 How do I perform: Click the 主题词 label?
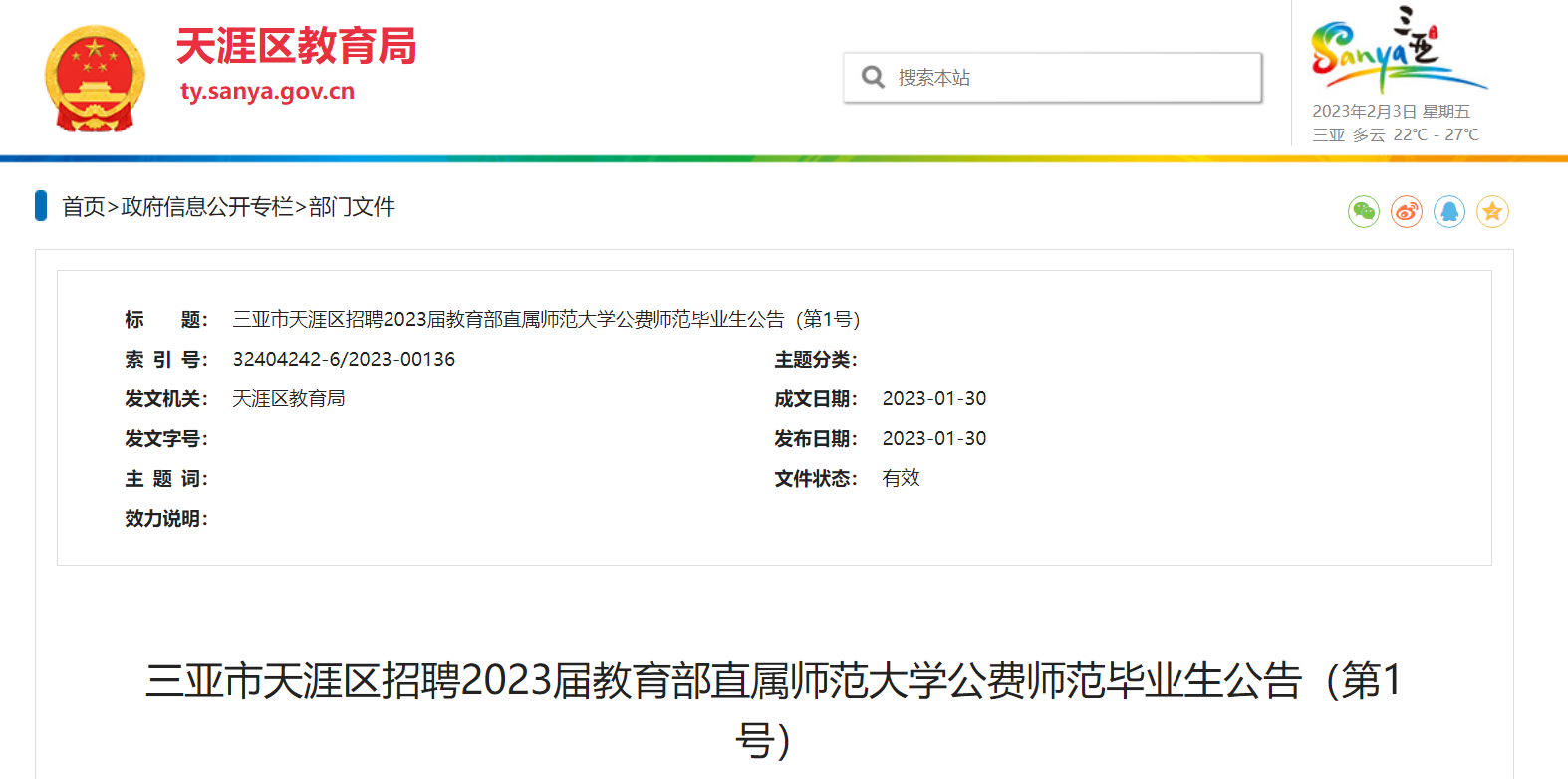point(166,478)
